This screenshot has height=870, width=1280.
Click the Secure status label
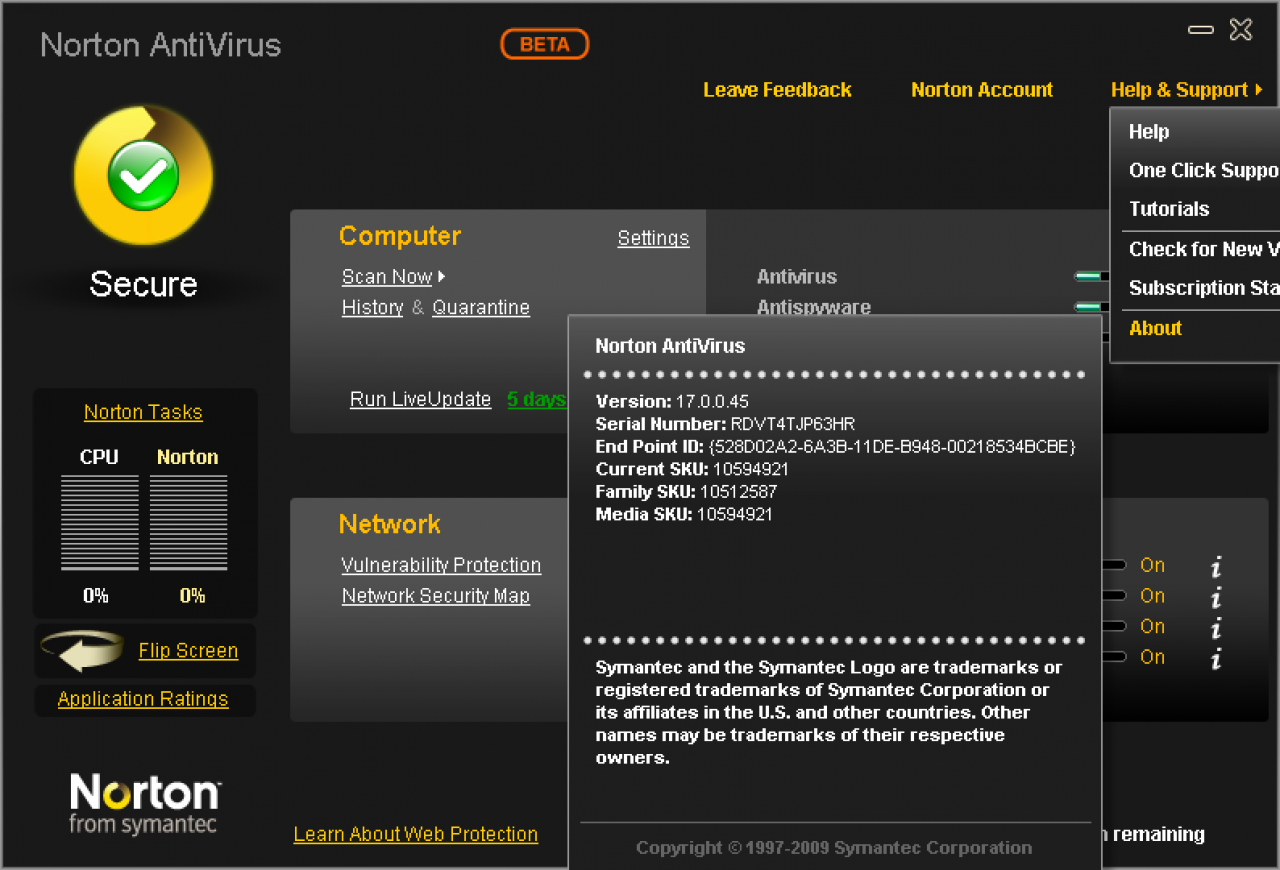pos(143,284)
